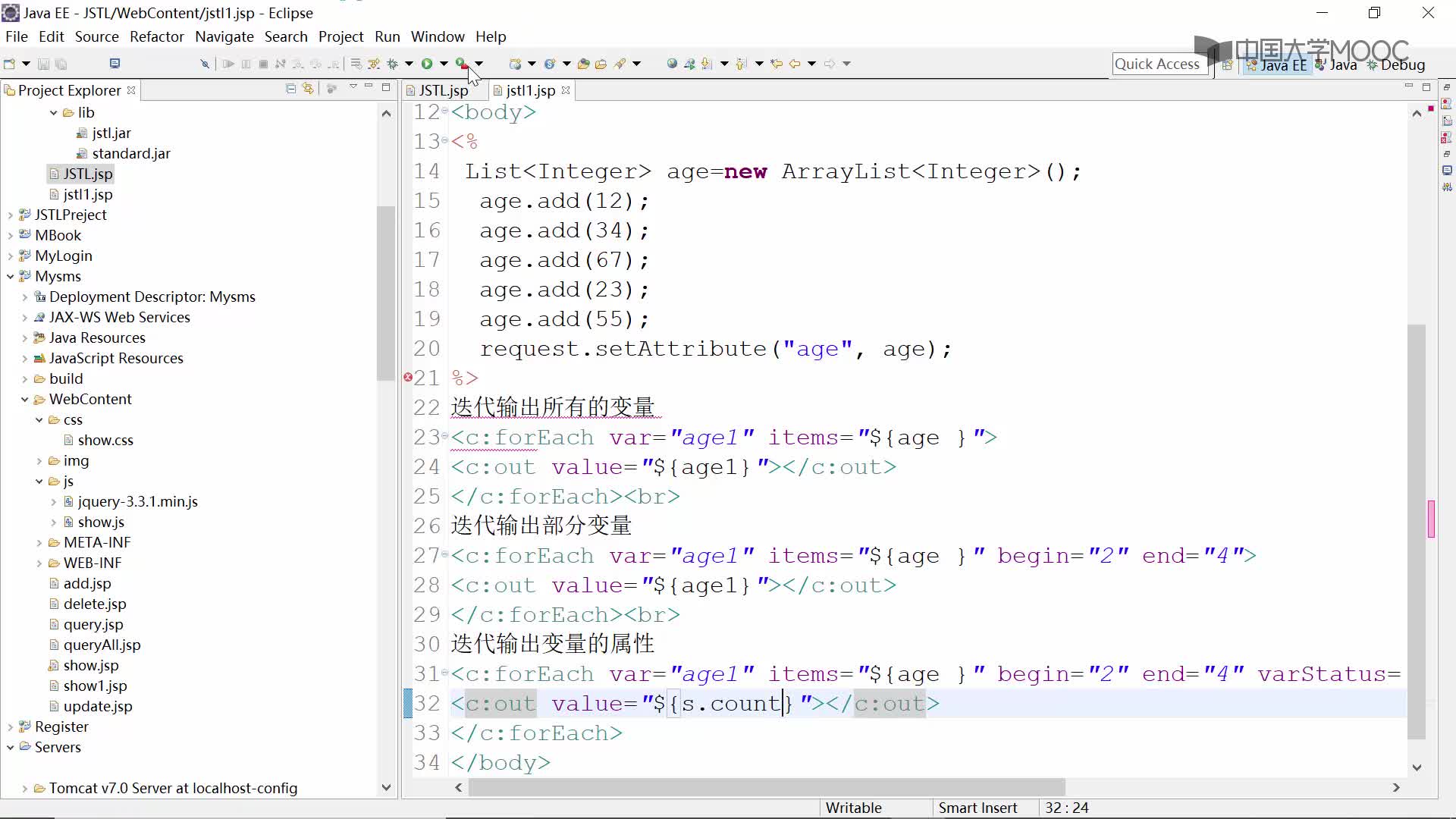
Task: Click the editor vertical scrollbar thumb
Action: 1416,532
